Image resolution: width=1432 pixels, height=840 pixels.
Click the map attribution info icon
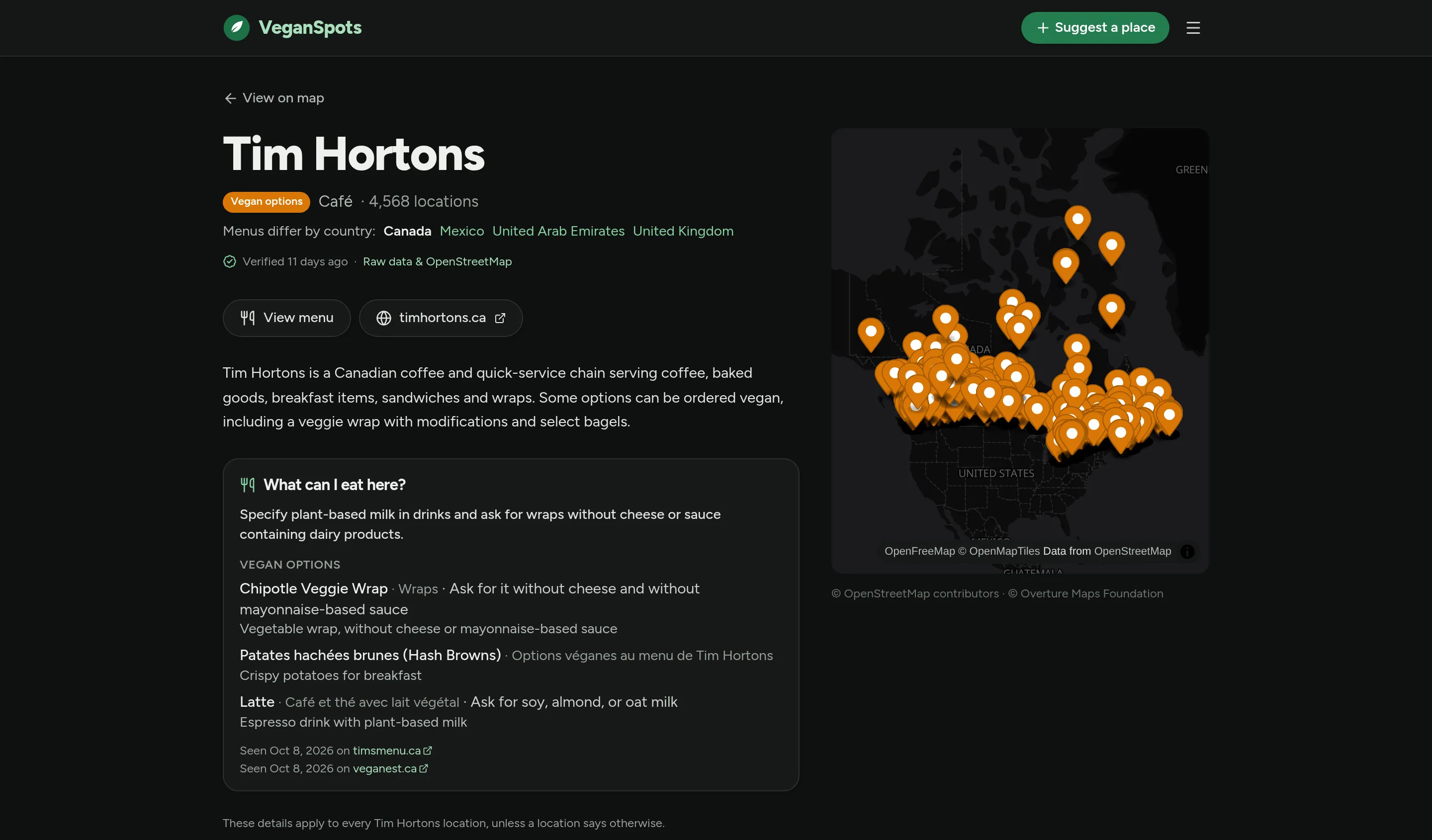point(1187,552)
